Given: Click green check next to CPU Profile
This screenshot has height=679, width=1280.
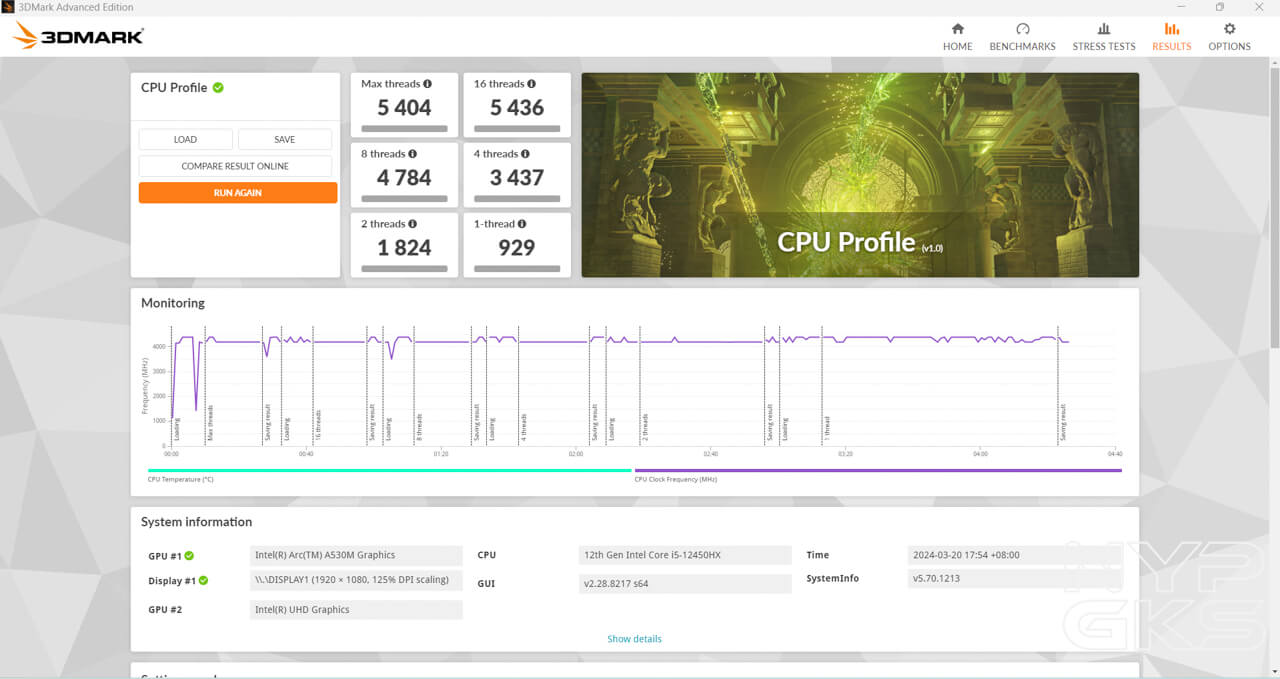Looking at the screenshot, I should tap(218, 87).
